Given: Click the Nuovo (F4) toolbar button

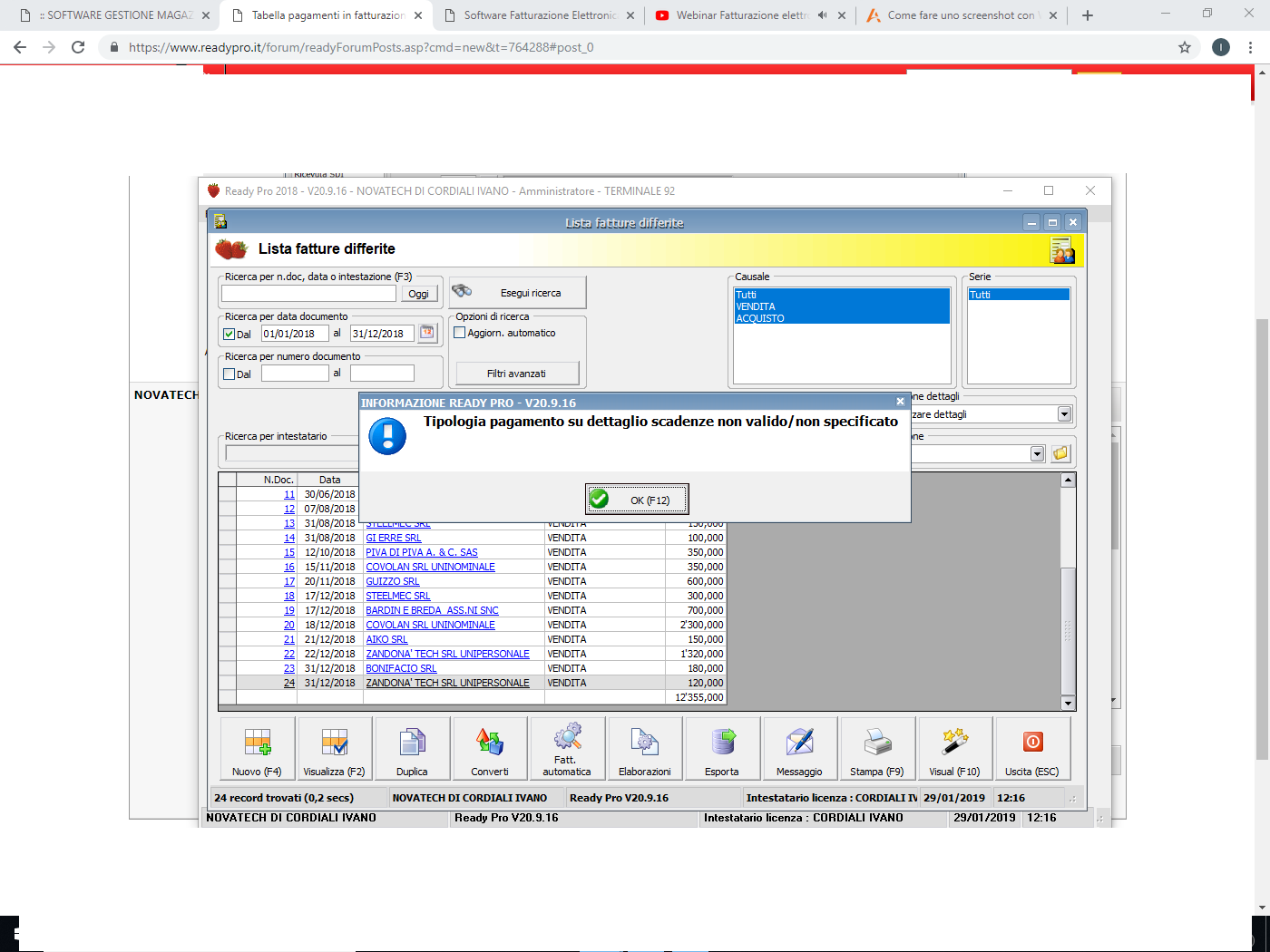Looking at the screenshot, I should click(258, 748).
